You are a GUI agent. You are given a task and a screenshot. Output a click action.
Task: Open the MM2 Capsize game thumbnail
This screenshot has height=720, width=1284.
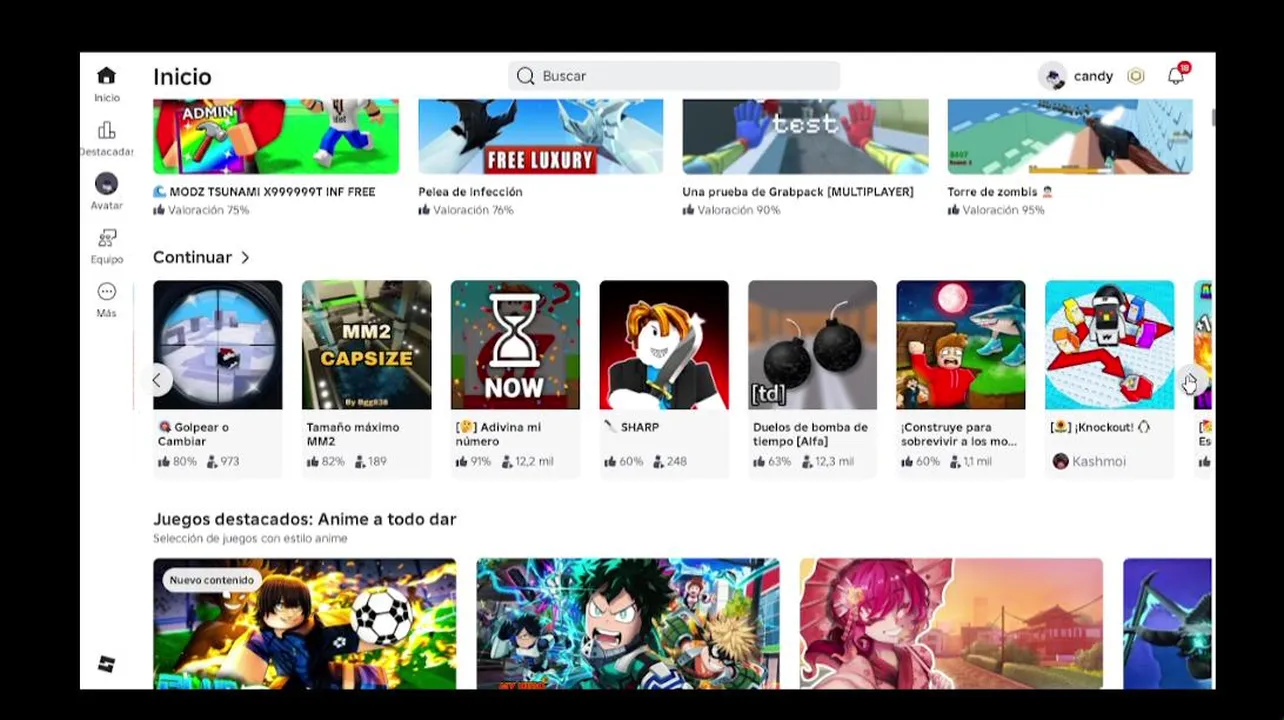coord(366,345)
